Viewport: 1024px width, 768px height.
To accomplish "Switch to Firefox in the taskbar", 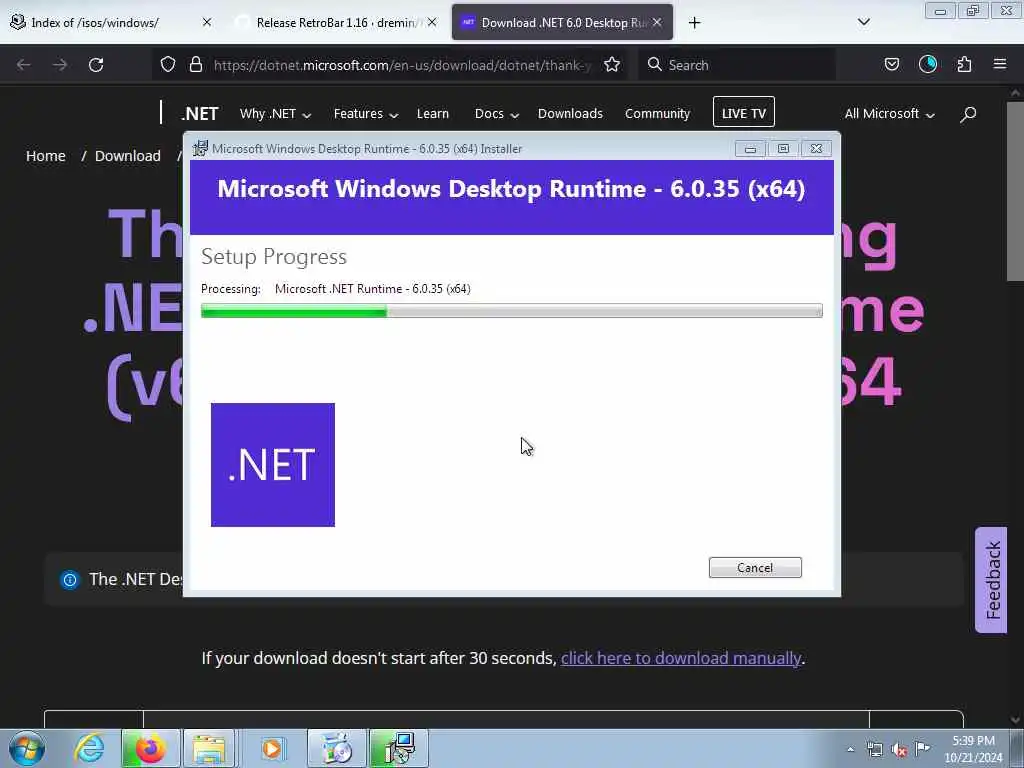I will click(x=150, y=748).
